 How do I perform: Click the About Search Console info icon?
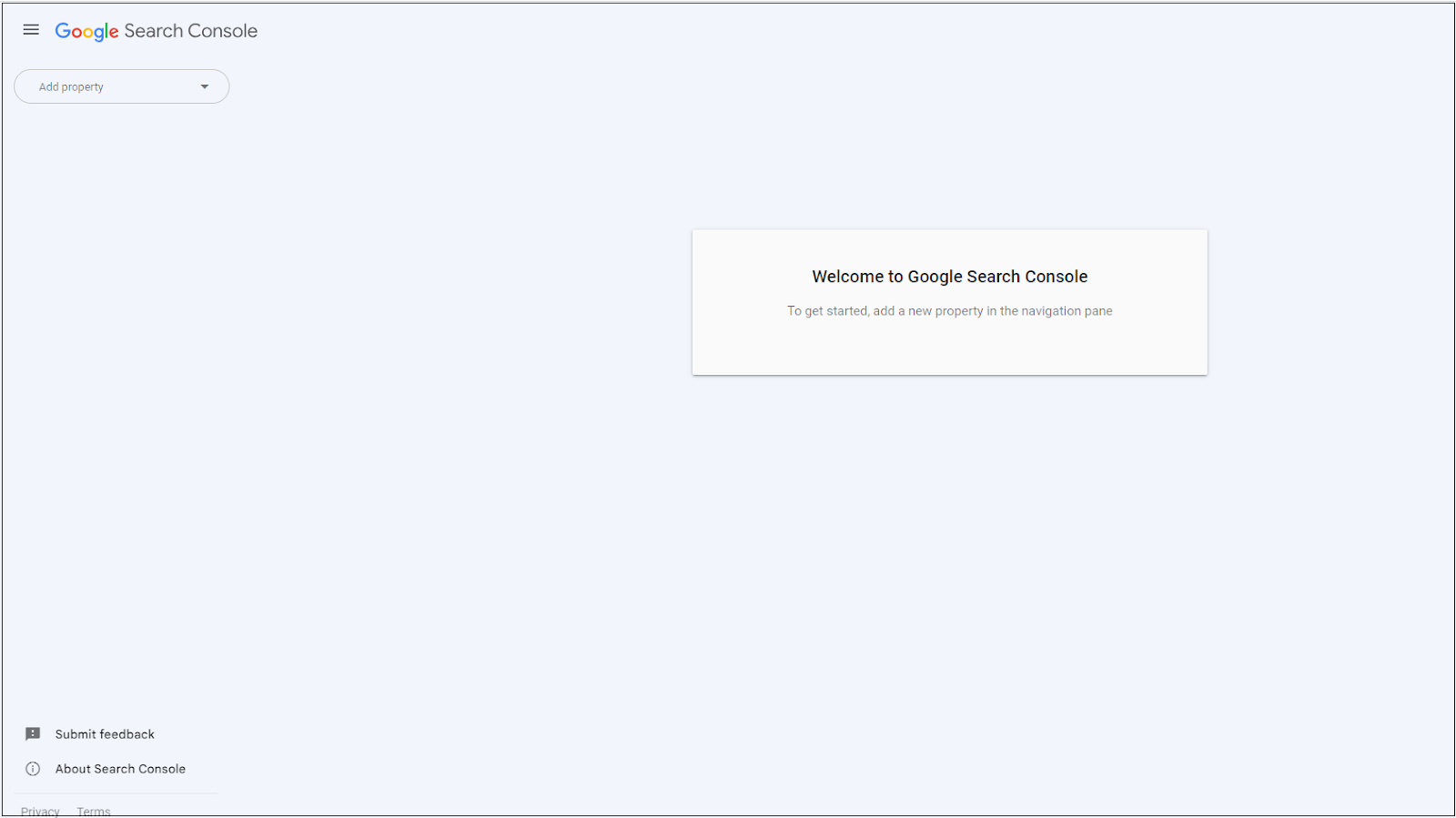point(33,769)
